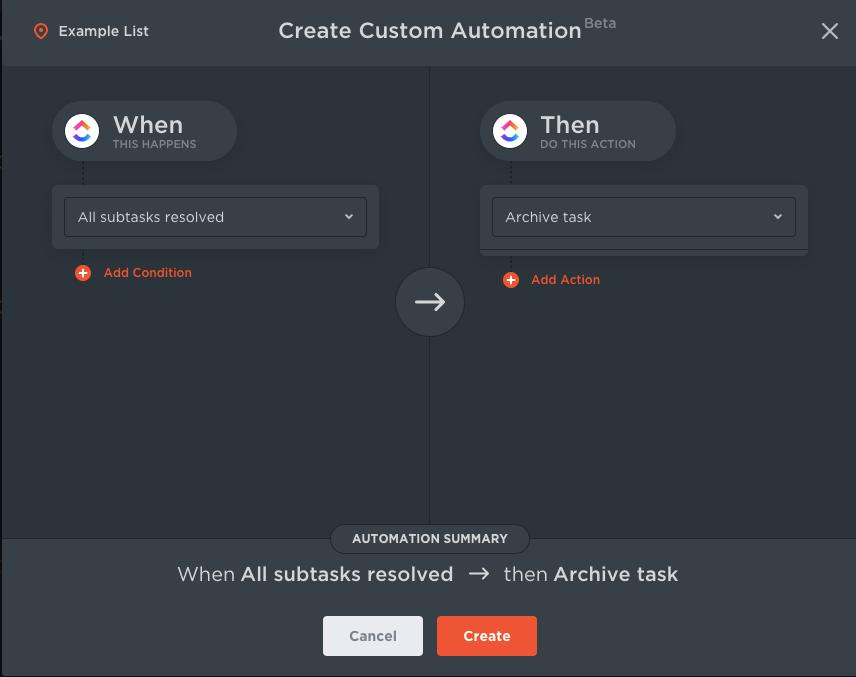Click the Automation Summary badge

point(430,539)
